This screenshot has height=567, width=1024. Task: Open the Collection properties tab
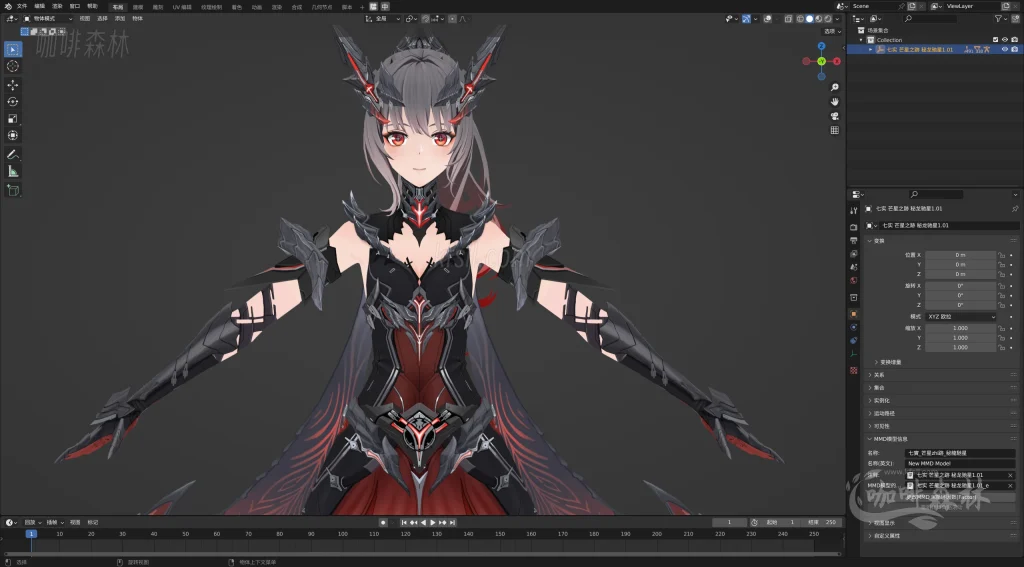854,297
